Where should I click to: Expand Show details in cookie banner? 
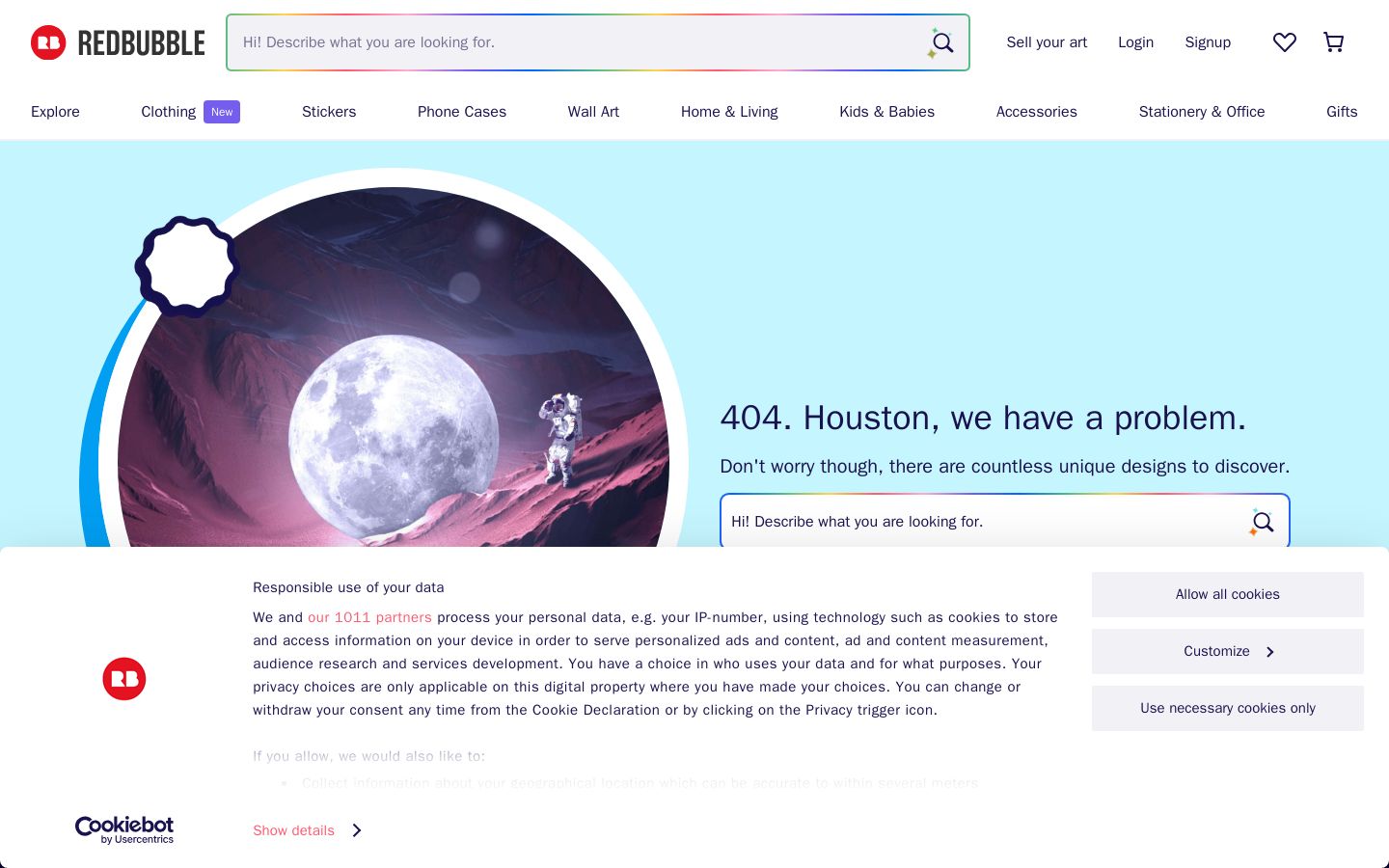pyautogui.click(x=307, y=830)
